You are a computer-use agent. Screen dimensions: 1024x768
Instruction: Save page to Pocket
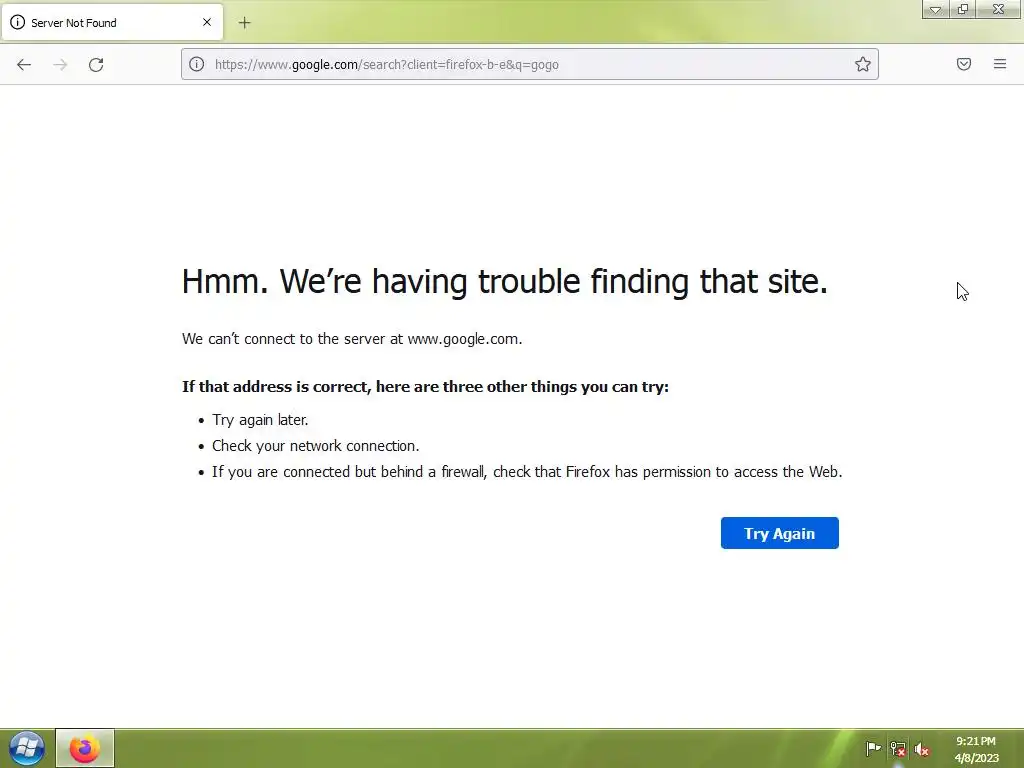tap(964, 64)
